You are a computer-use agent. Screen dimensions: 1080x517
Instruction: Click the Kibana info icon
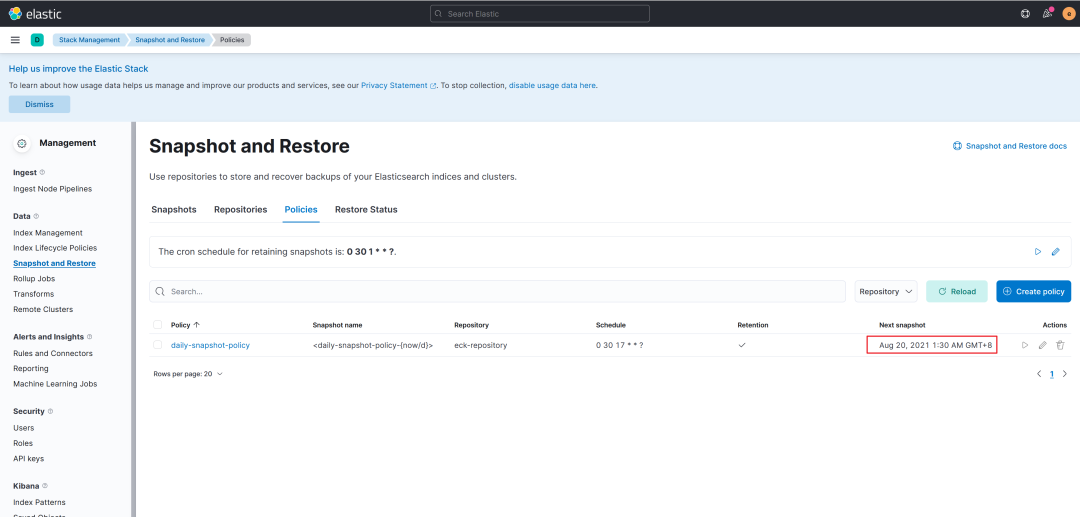click(x=43, y=485)
